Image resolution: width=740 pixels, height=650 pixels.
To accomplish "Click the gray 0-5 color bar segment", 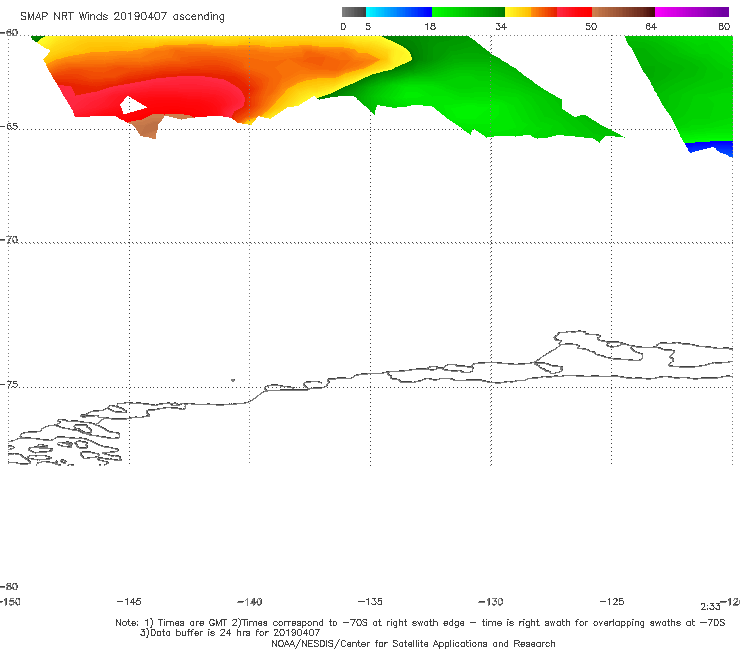I will [x=353, y=12].
